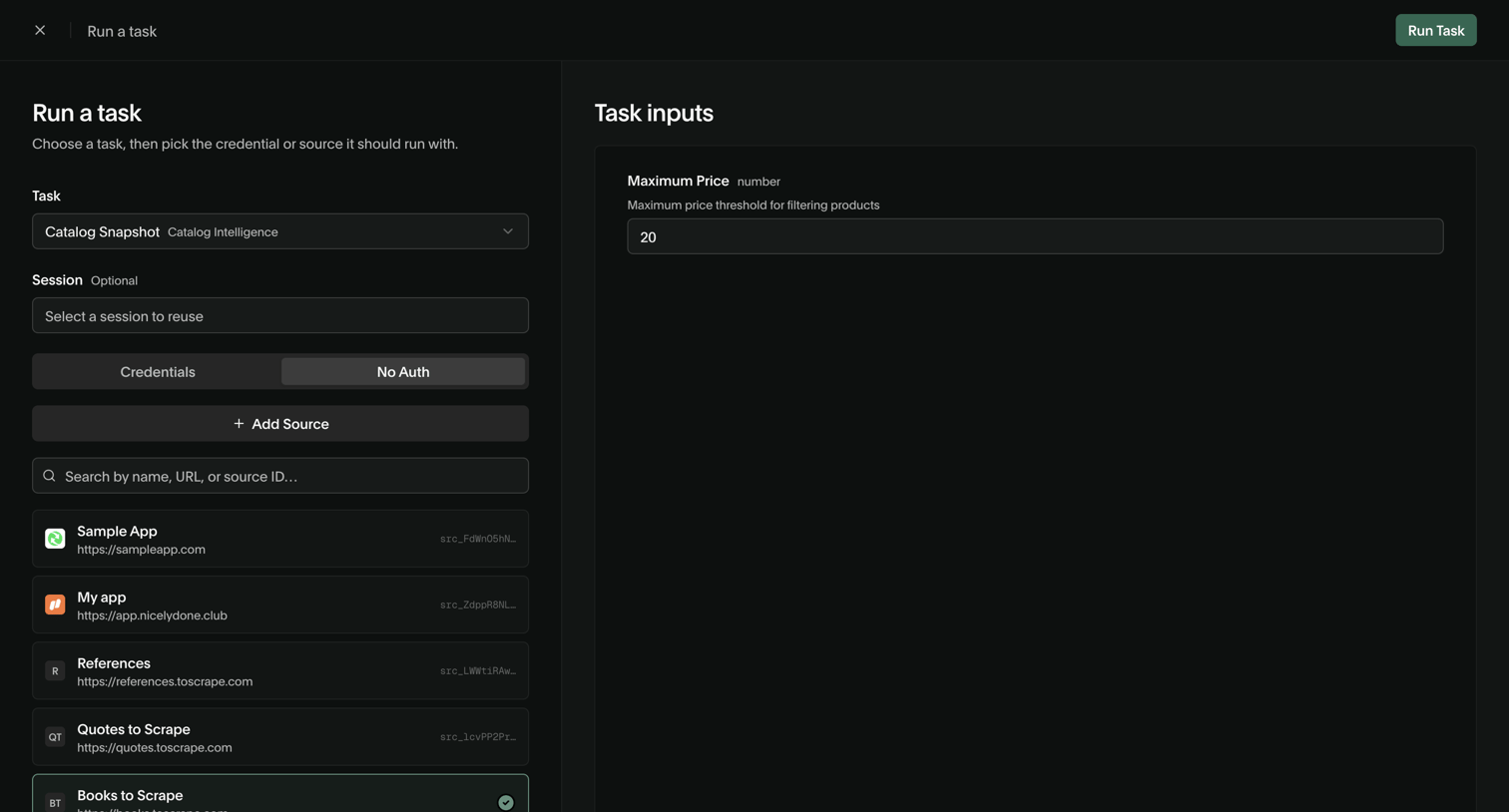Click the Books to Scrape selected checkmark
Viewport: 1509px width, 812px height.
point(506,802)
